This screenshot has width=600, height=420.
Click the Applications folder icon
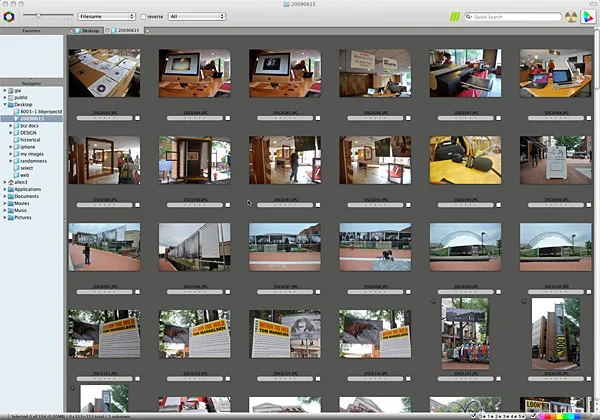[x=11, y=189]
